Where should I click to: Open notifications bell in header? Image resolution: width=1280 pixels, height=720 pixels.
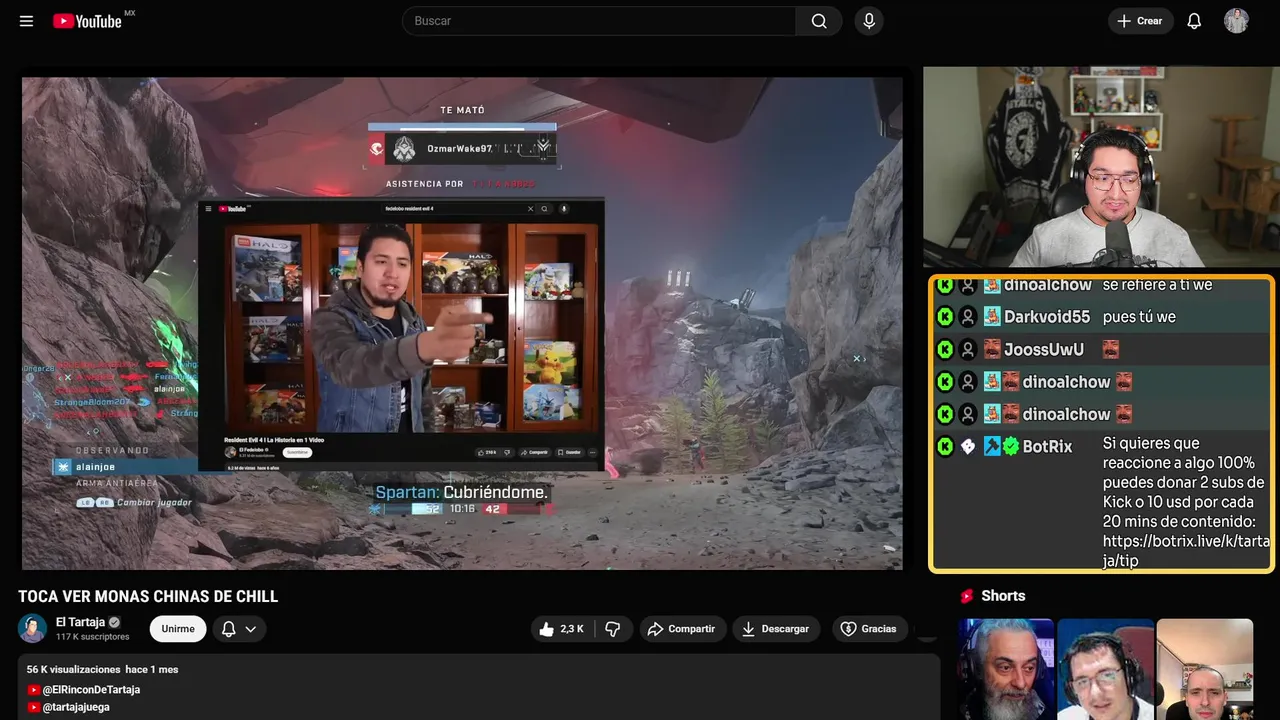[1194, 21]
